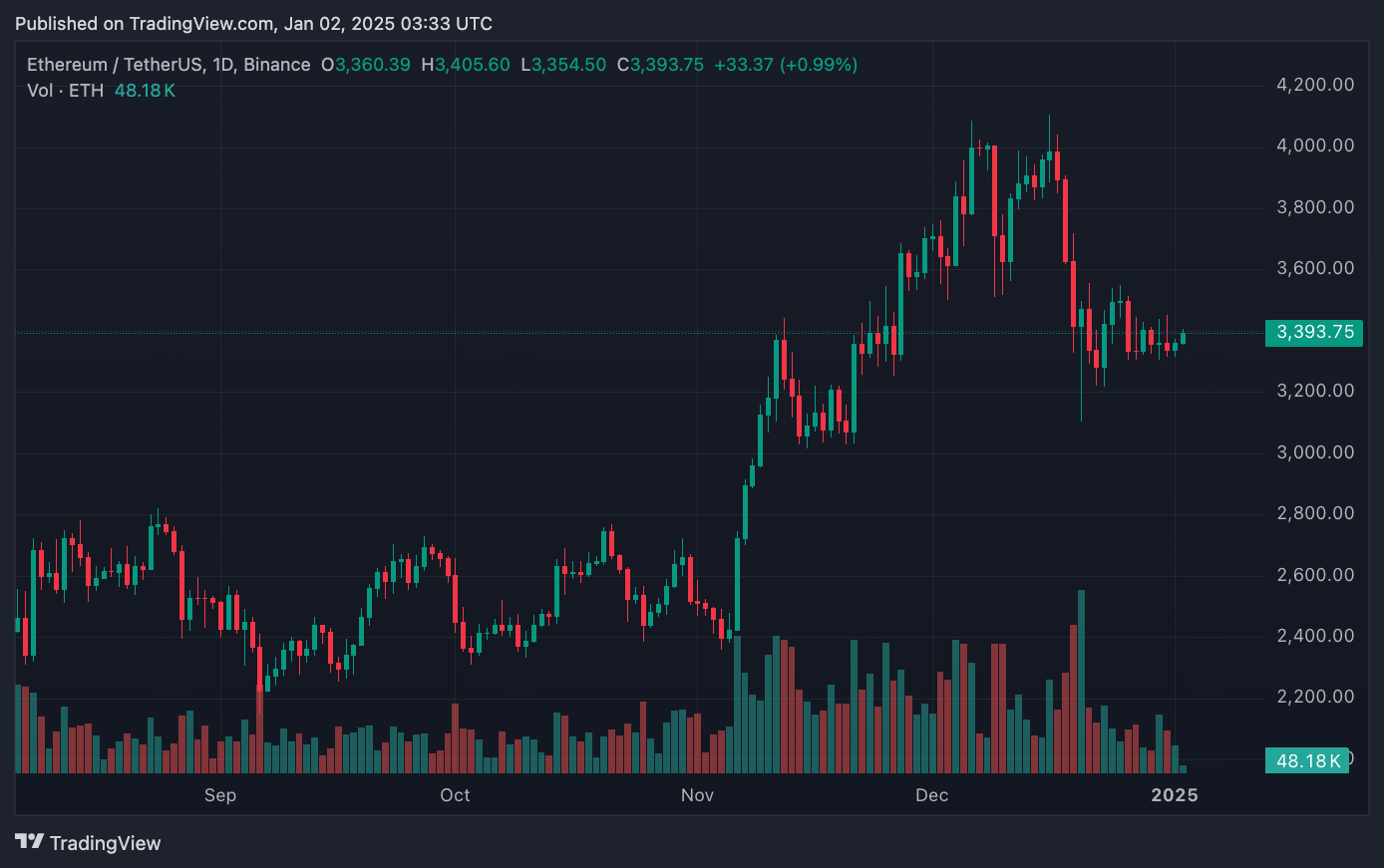This screenshot has height=868, width=1384.
Task: Select the Oct label on time axis
Action: tap(455, 794)
